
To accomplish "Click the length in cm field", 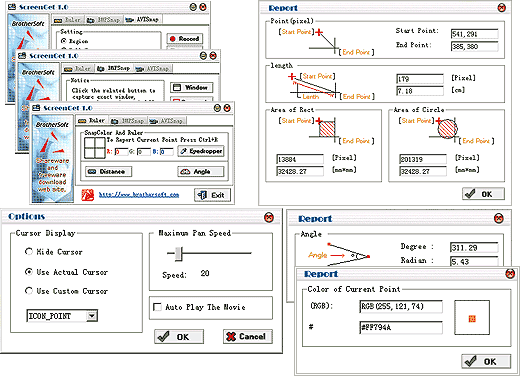I will [x=420, y=91].
